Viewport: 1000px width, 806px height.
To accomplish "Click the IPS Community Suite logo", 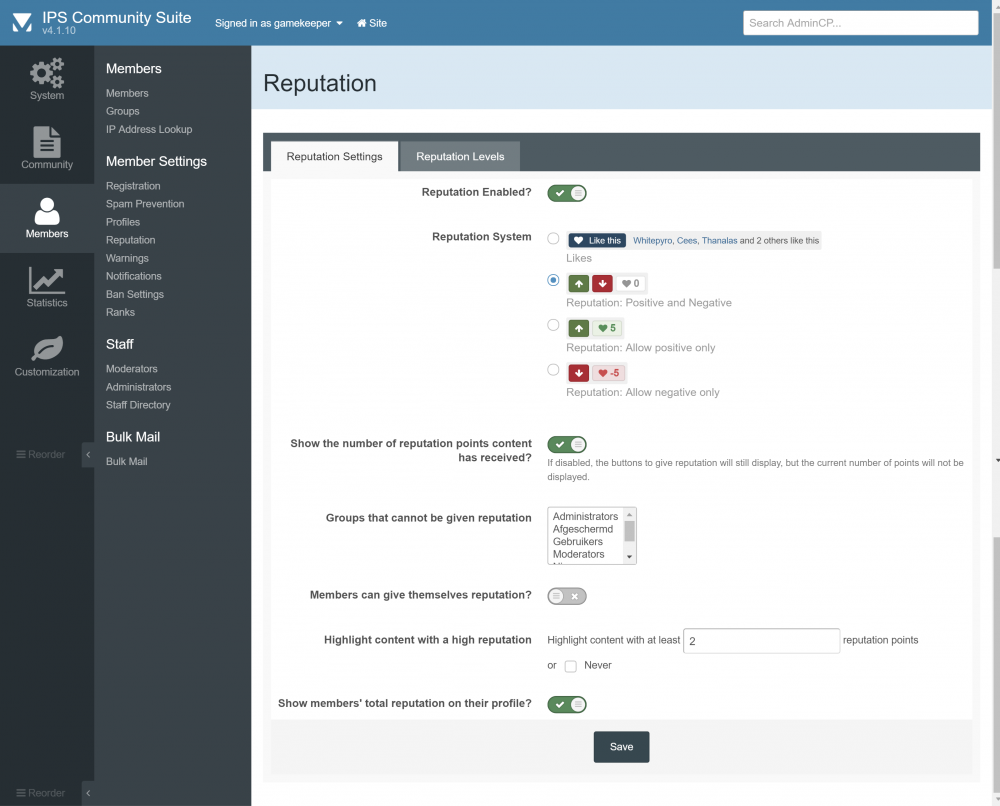I will 22,22.
